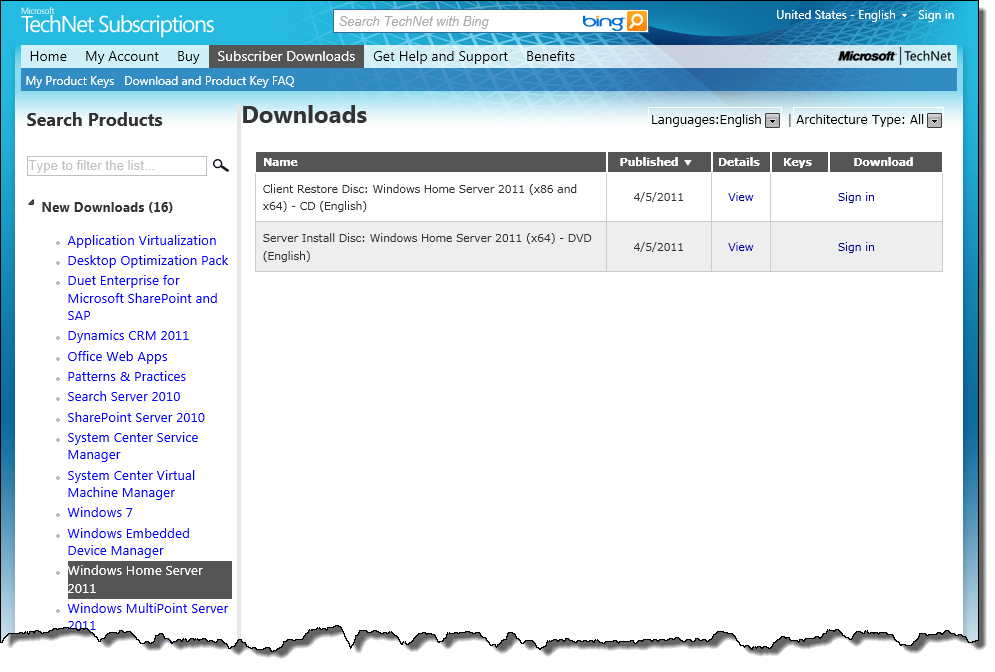View details for Client Restore Disc
The height and width of the screenshot is (672, 995).
(740, 197)
